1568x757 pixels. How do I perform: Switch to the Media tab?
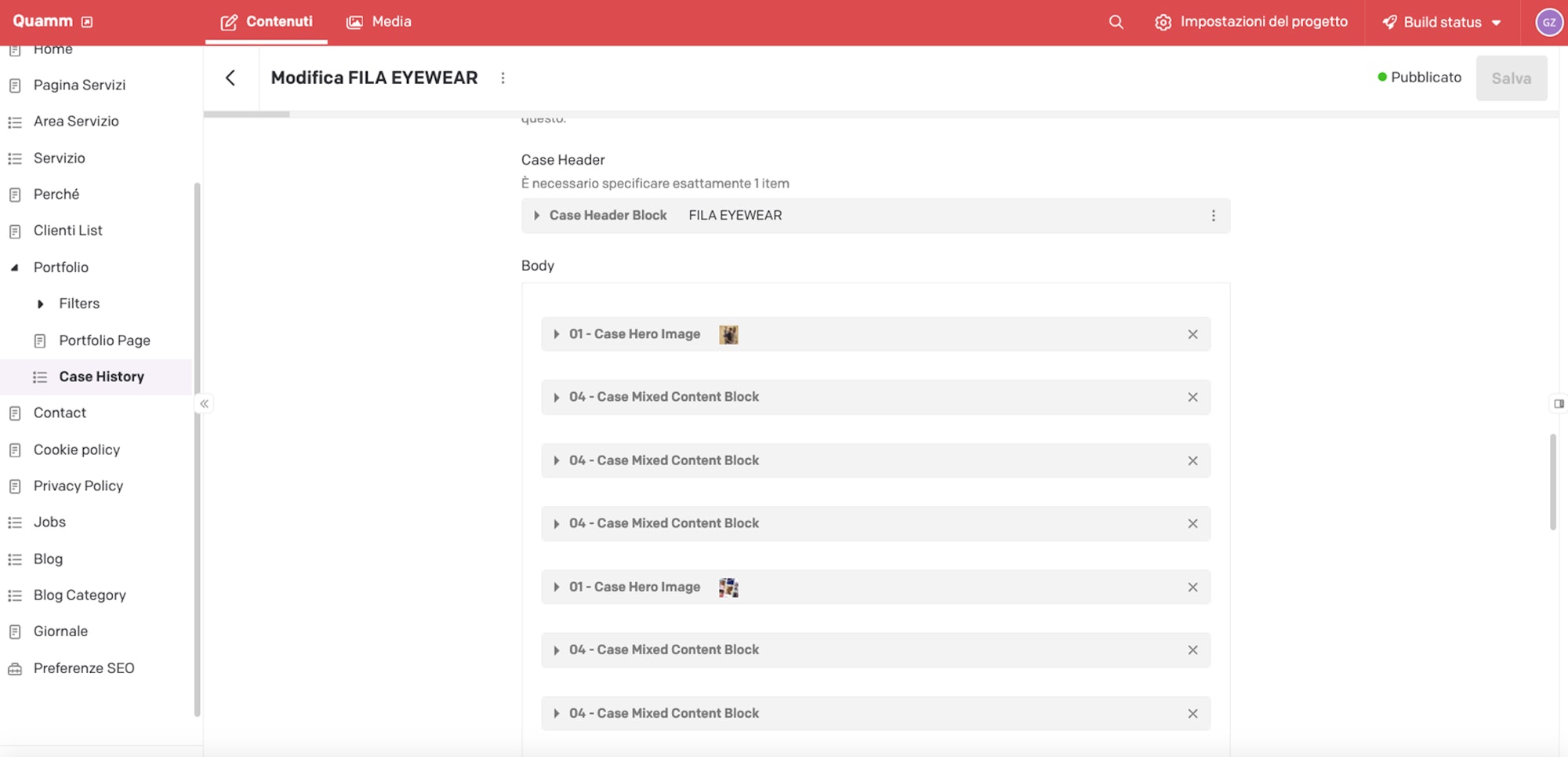379,22
